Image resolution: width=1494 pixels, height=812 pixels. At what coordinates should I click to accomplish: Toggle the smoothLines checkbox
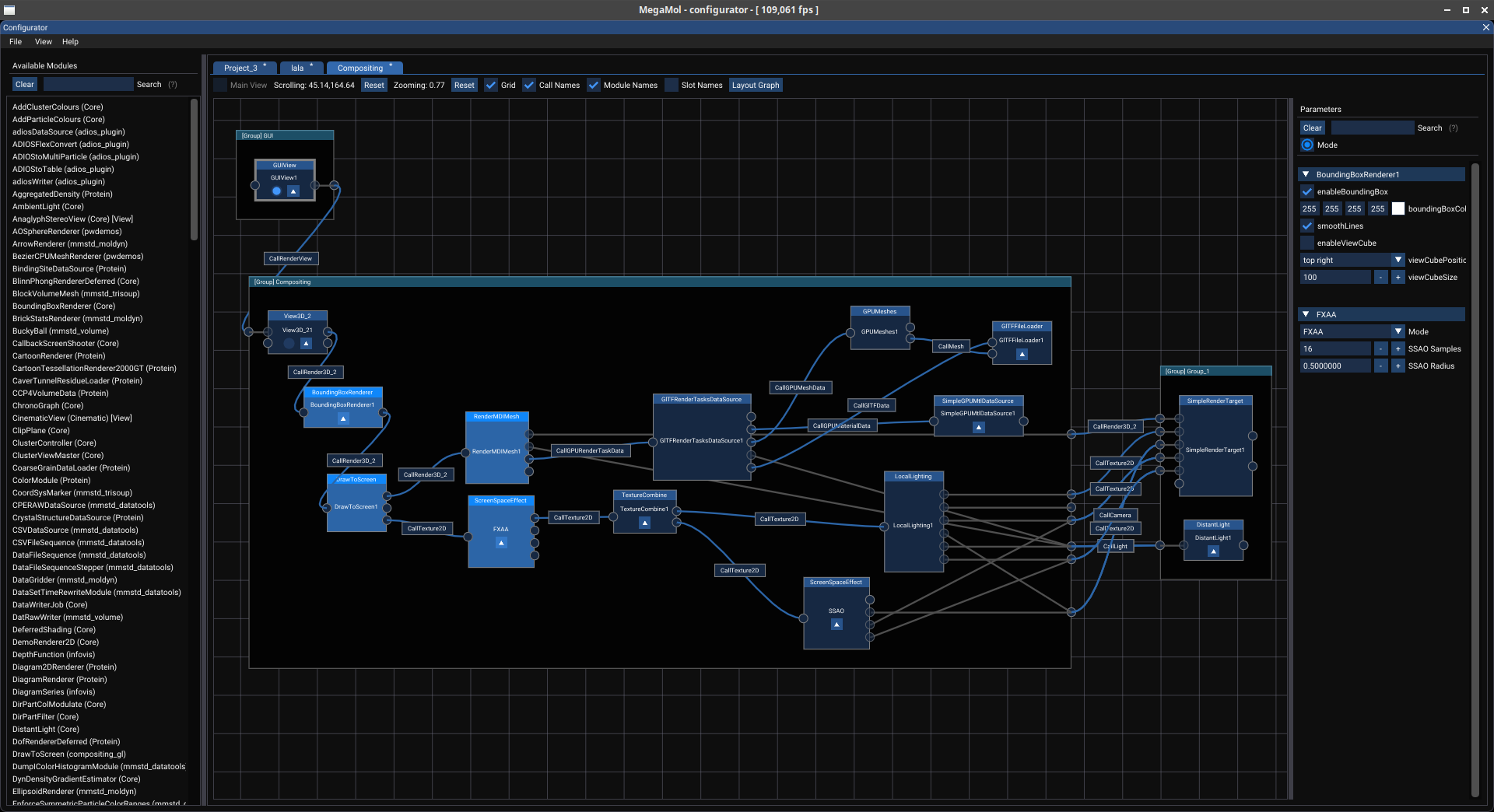[x=1307, y=226]
